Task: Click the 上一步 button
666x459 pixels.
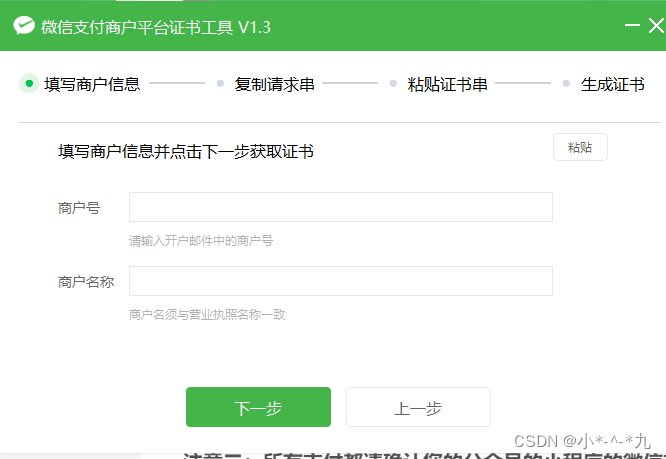Action: [418, 407]
